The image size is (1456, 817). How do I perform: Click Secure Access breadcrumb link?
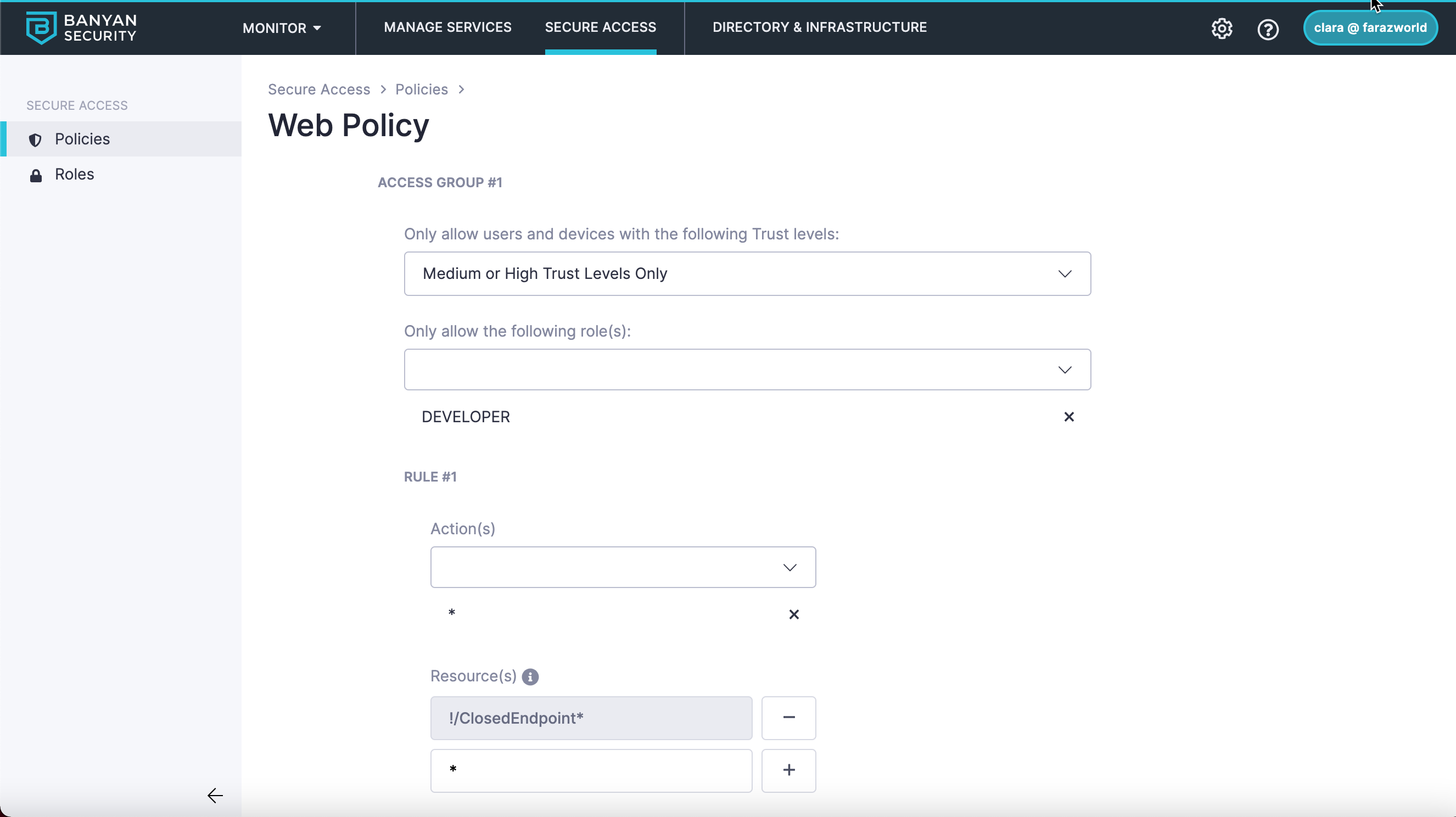(319, 89)
